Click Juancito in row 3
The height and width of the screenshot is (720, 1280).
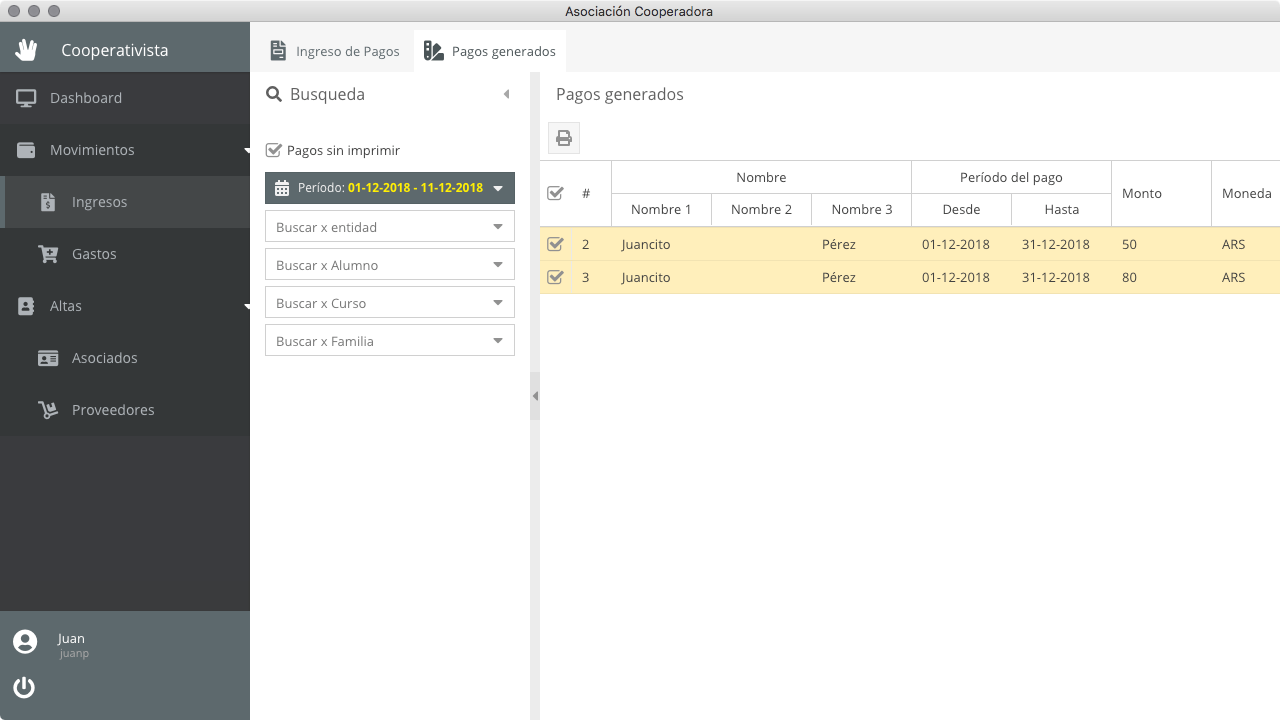tap(646, 277)
